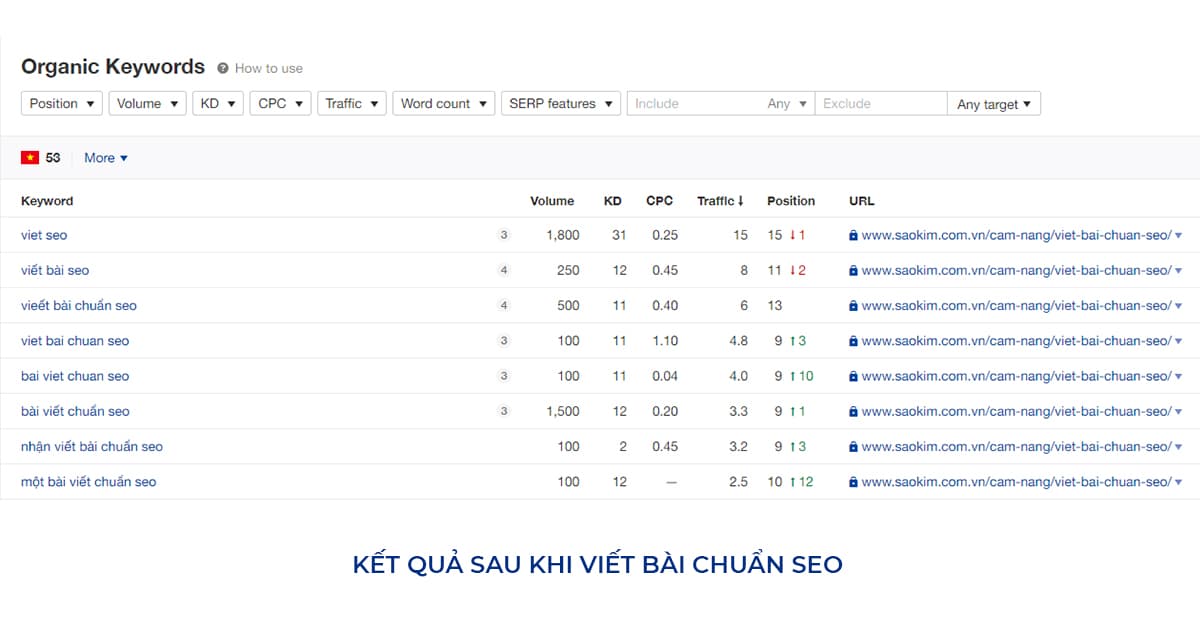Follow the saokim.com.vn URL on the first row
This screenshot has width=1200, height=628.
point(1015,235)
